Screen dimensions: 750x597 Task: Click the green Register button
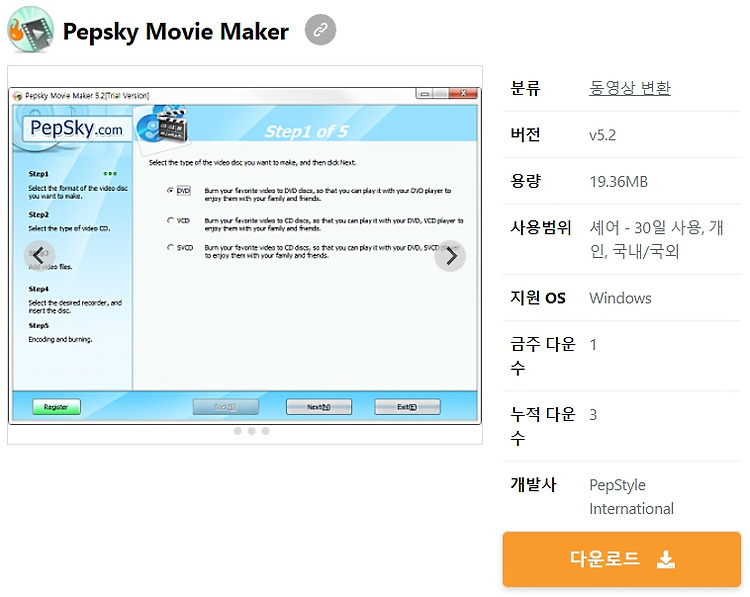56,407
